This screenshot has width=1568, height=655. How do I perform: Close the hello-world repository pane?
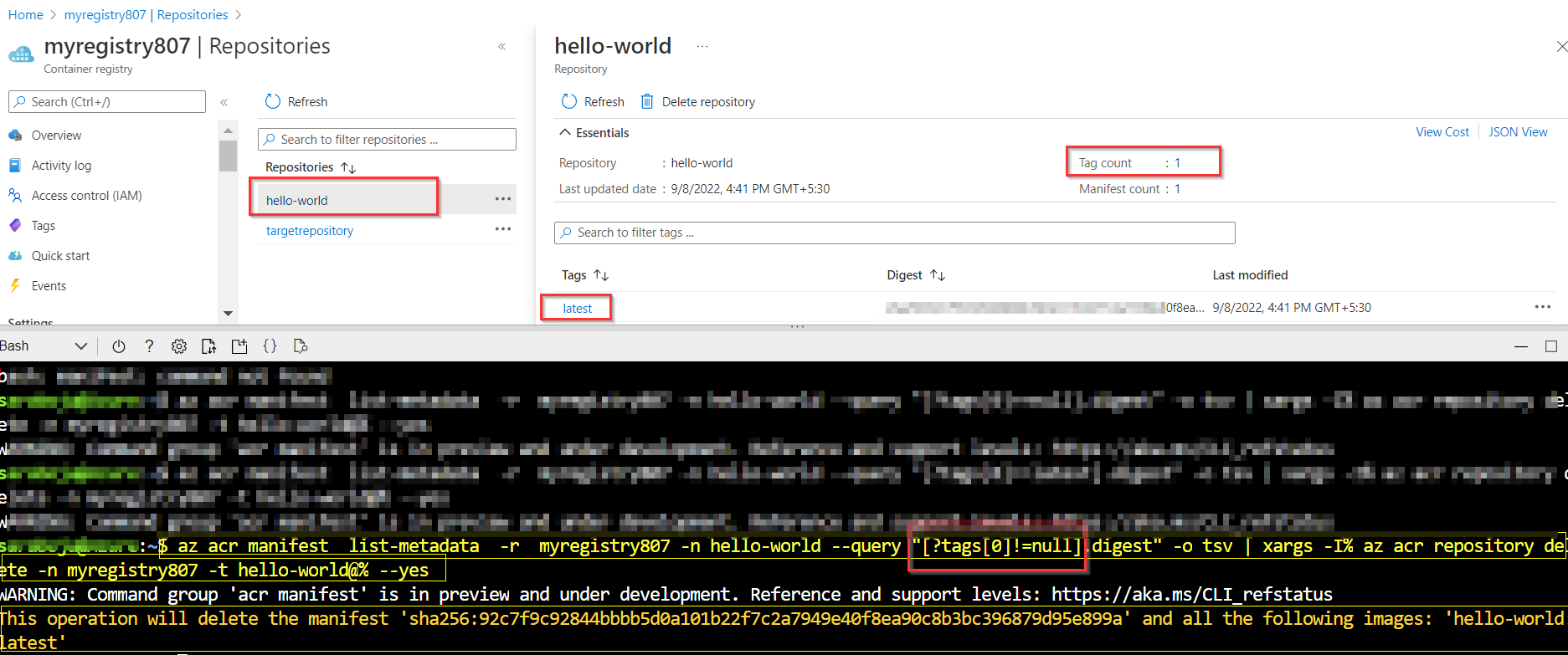click(1561, 47)
